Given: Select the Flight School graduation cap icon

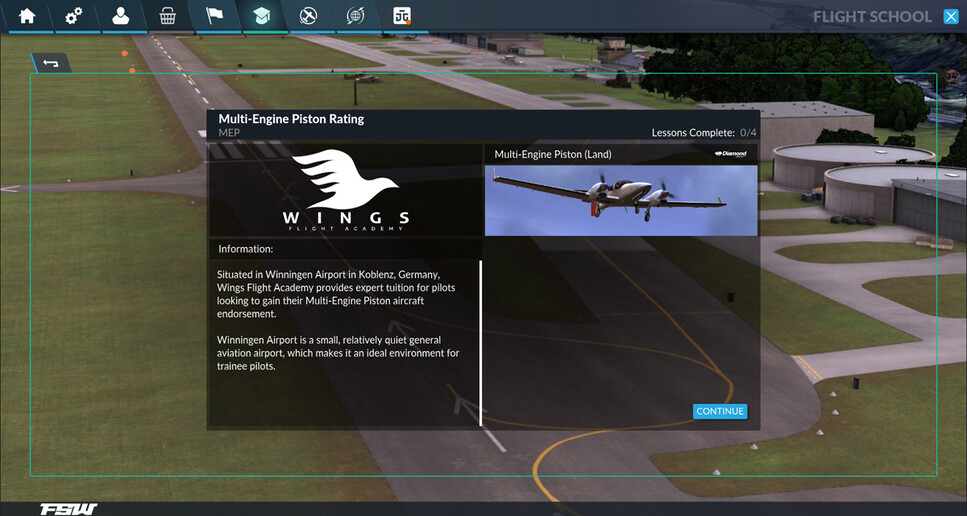Looking at the screenshot, I should coord(261,16).
